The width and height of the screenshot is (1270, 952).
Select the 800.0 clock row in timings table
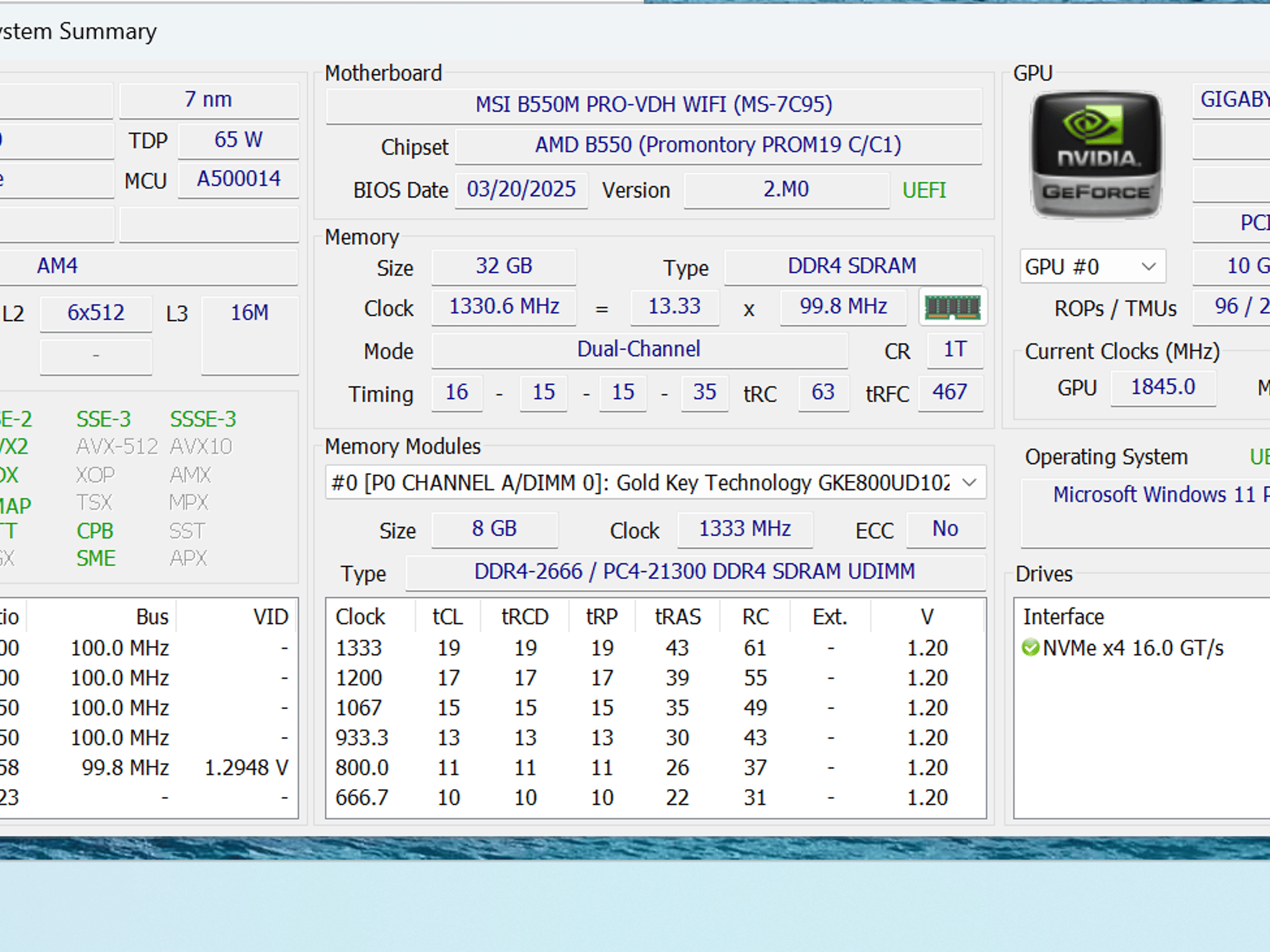pos(655,767)
